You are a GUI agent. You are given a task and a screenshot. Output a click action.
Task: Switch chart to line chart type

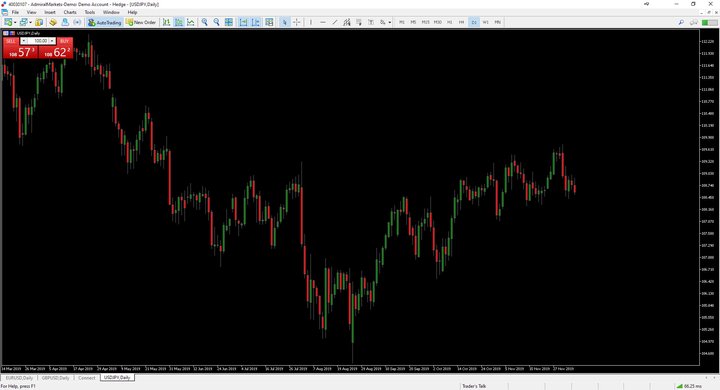pyautogui.click(x=191, y=22)
